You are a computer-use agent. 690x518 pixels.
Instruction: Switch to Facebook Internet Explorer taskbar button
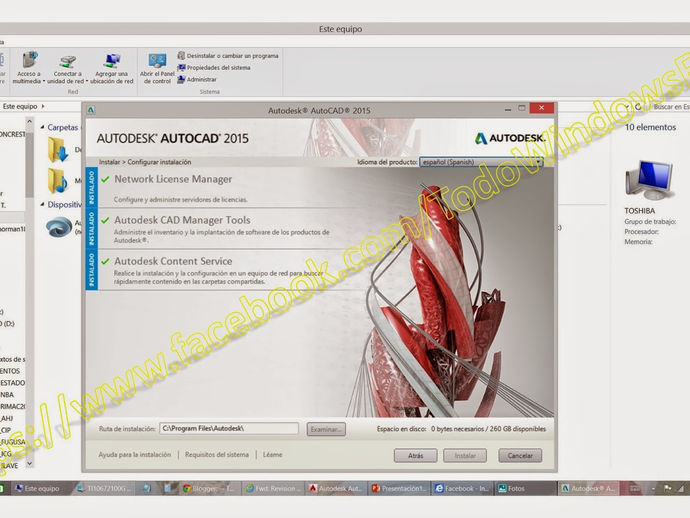click(x=462, y=488)
